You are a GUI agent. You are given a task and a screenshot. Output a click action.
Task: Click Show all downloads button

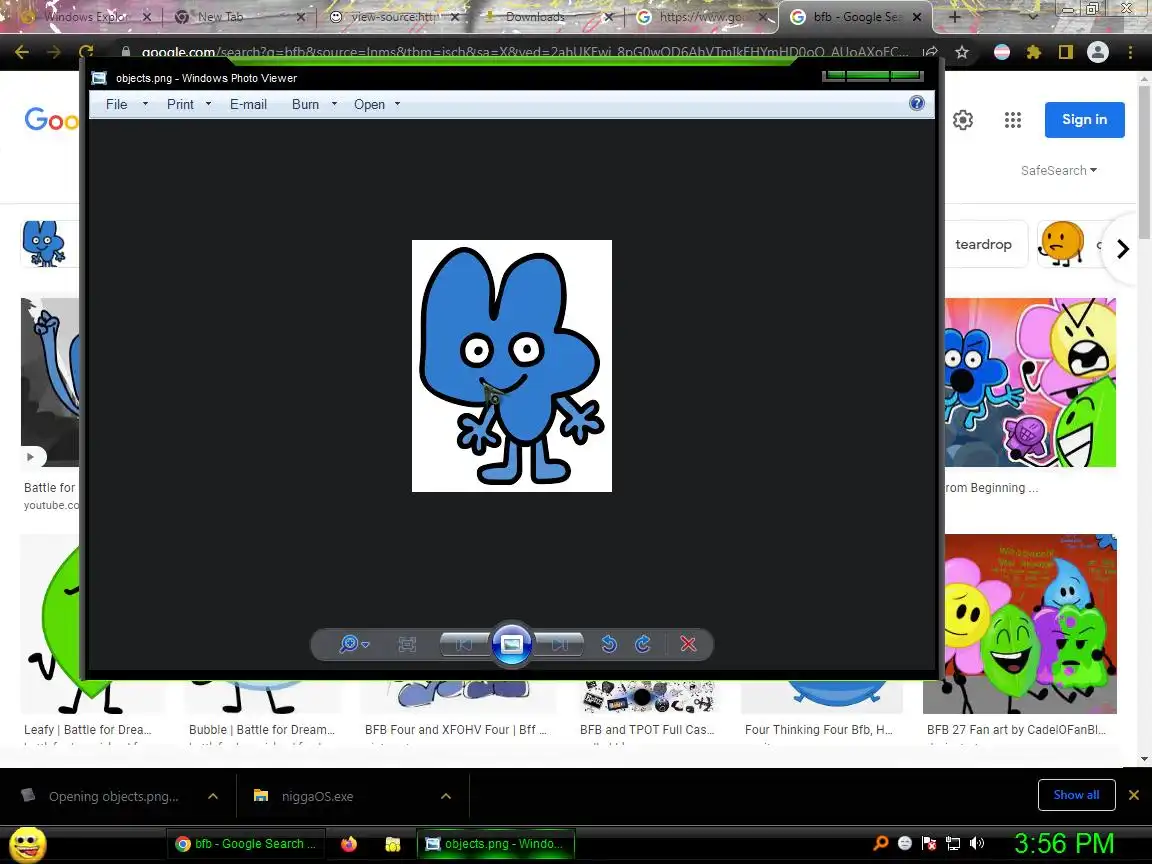[1076, 795]
